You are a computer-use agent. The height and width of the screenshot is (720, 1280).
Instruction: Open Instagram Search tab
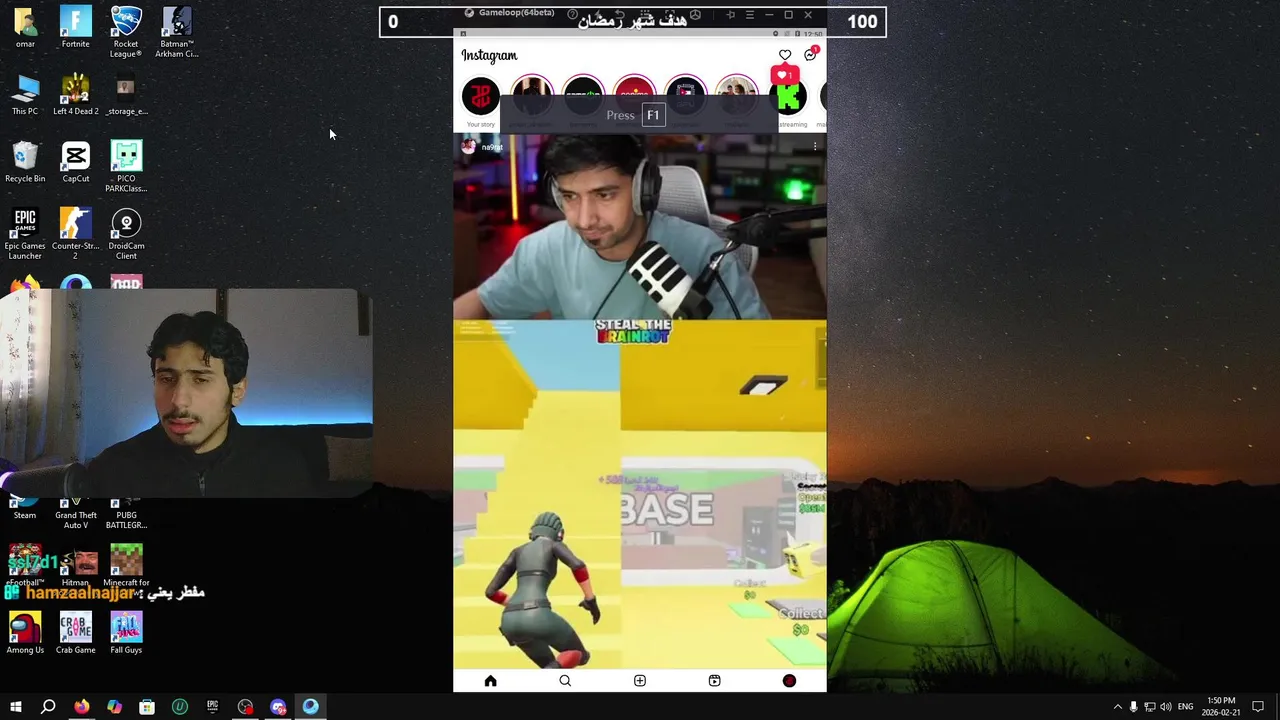[565, 681]
